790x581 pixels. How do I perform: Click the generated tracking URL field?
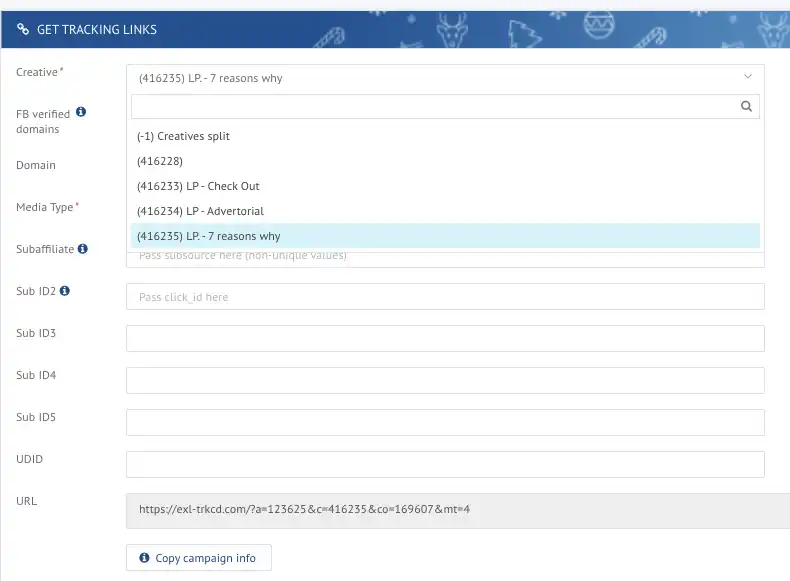[458, 510]
